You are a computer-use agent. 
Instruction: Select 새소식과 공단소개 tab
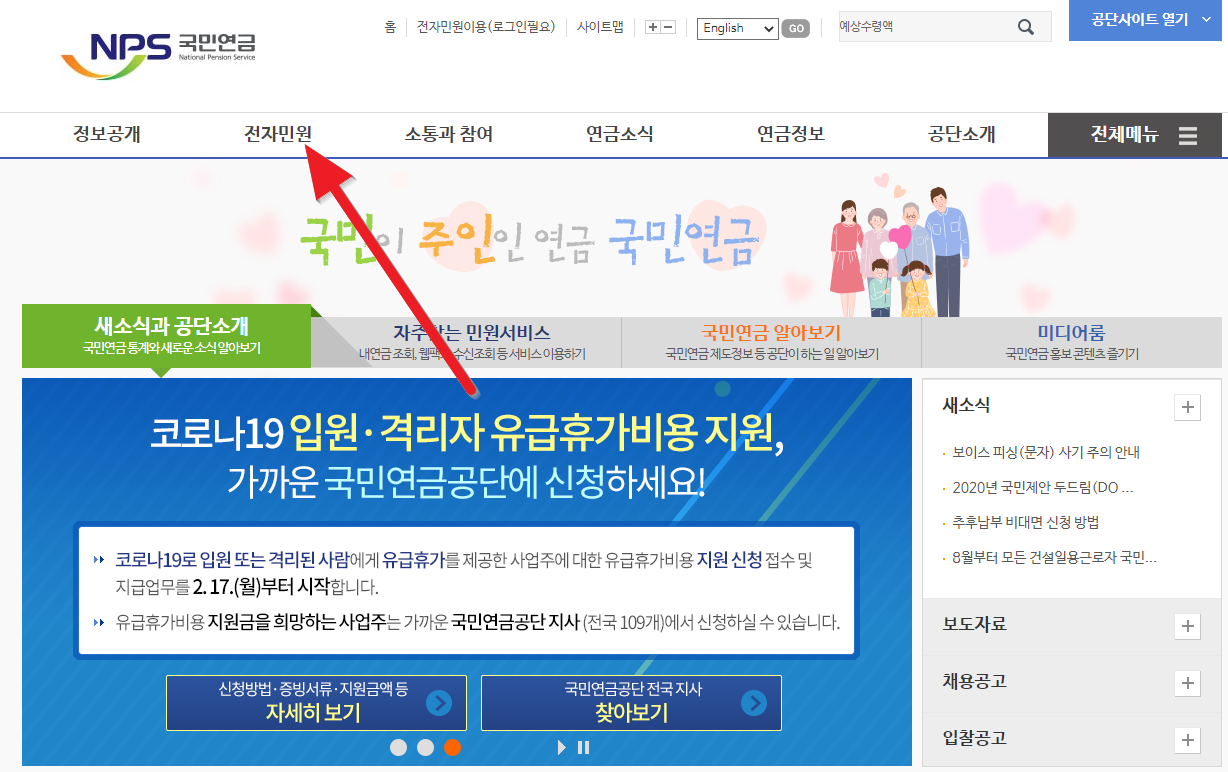pos(167,336)
